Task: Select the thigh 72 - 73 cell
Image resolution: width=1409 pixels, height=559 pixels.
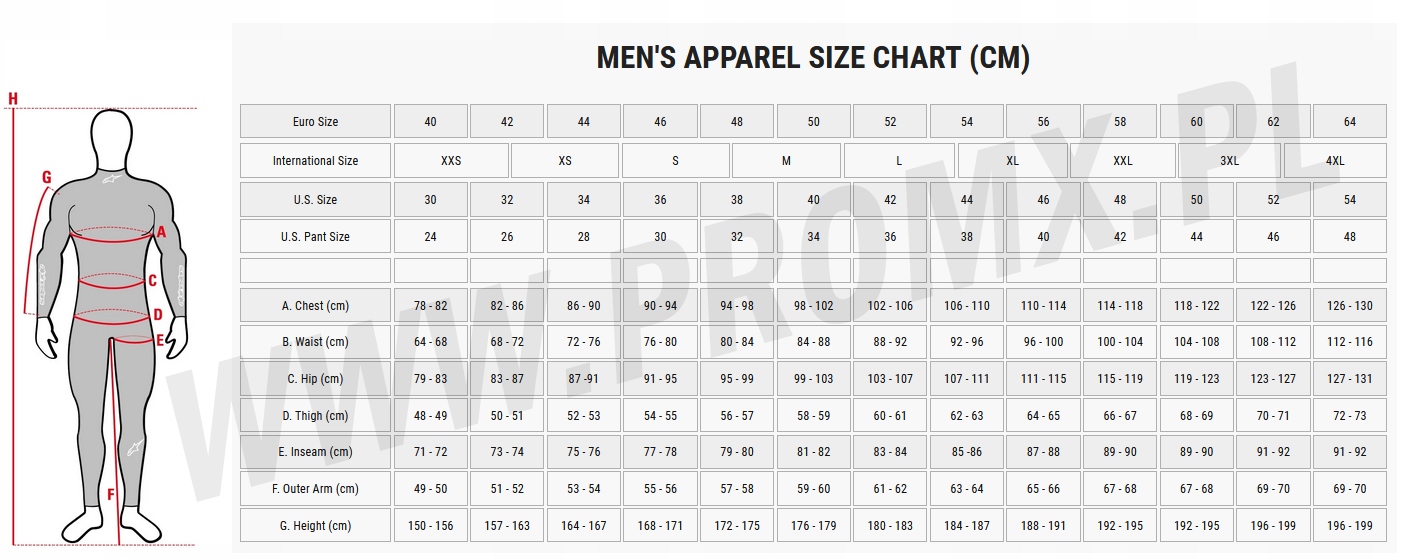Action: pos(1350,416)
